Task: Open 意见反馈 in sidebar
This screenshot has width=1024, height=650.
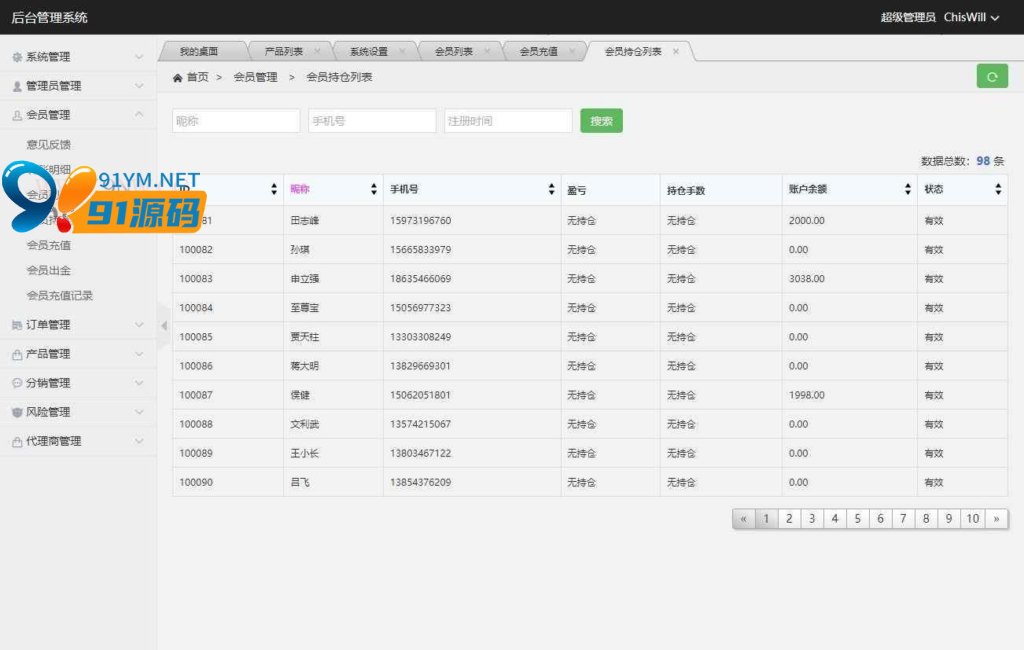Action: (x=48, y=144)
